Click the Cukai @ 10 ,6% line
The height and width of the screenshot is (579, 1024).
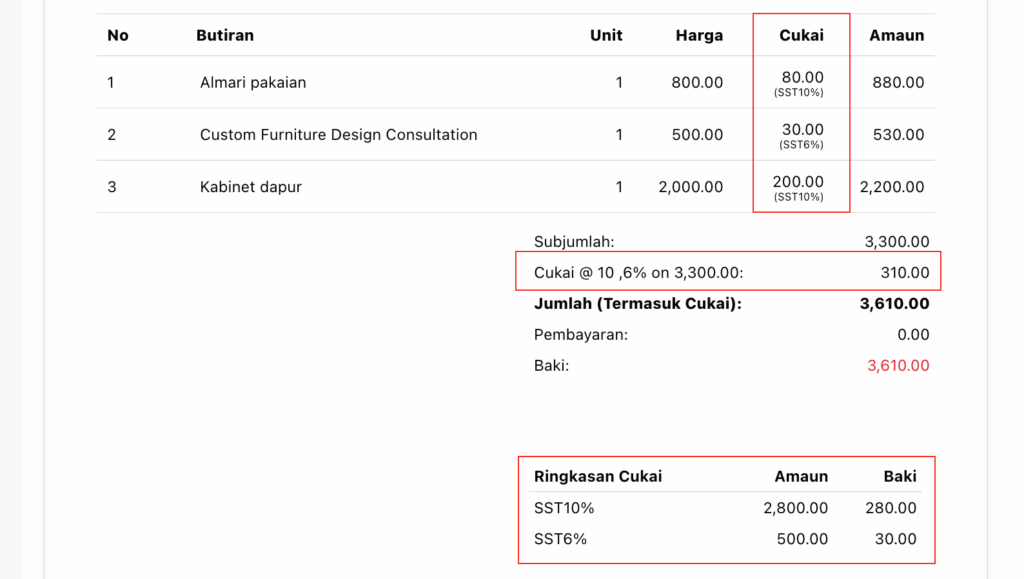coord(728,272)
